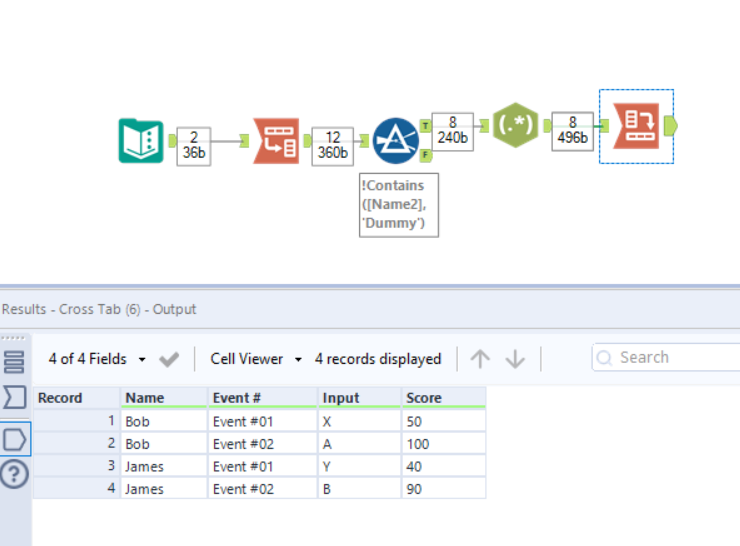This screenshot has width=740, height=546.
Task: Select the Filter tool node
Action: point(396,141)
